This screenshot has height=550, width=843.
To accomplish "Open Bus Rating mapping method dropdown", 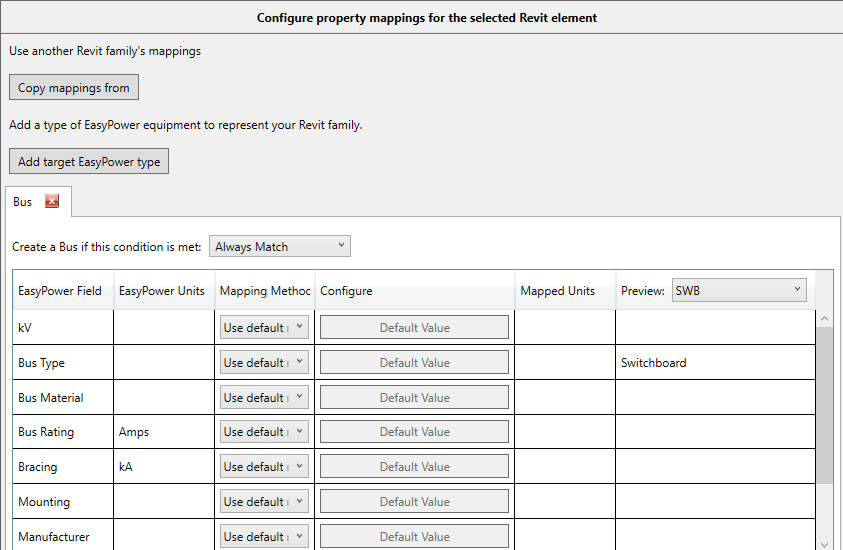I will coord(264,432).
